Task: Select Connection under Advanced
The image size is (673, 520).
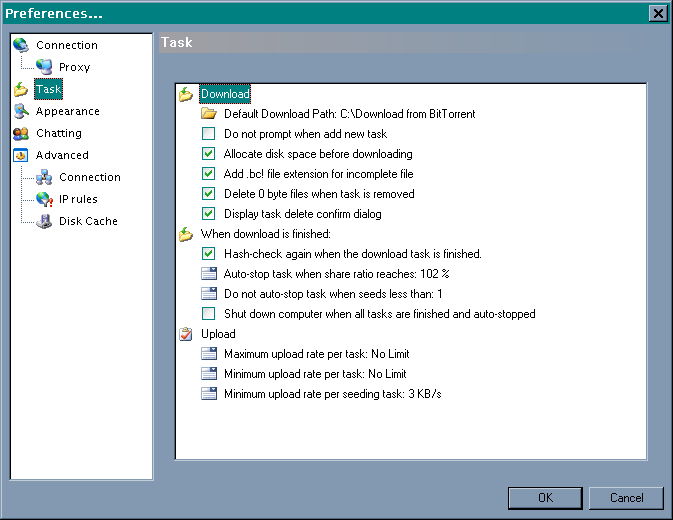Action: pos(89,177)
